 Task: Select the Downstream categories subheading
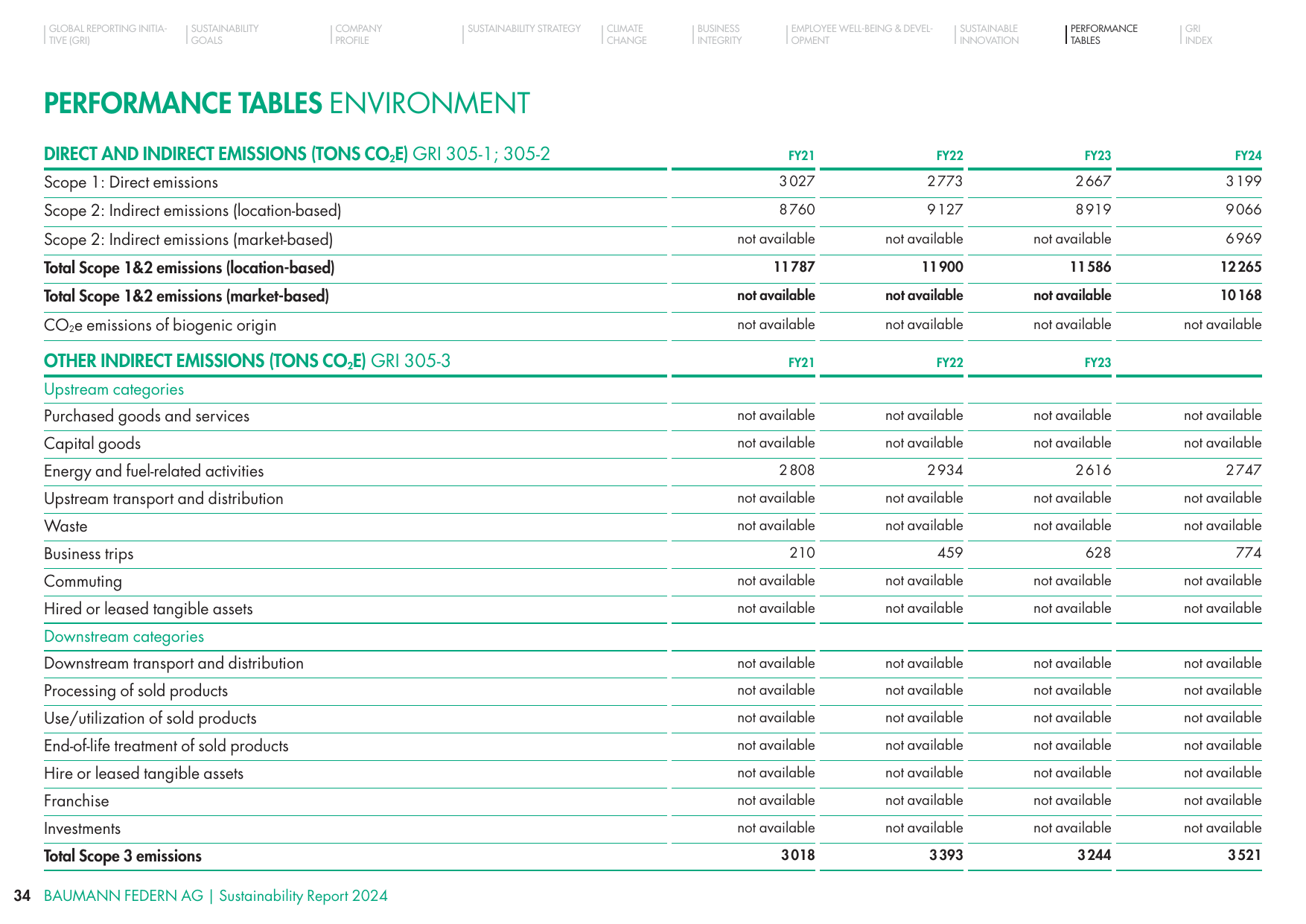pos(124,637)
